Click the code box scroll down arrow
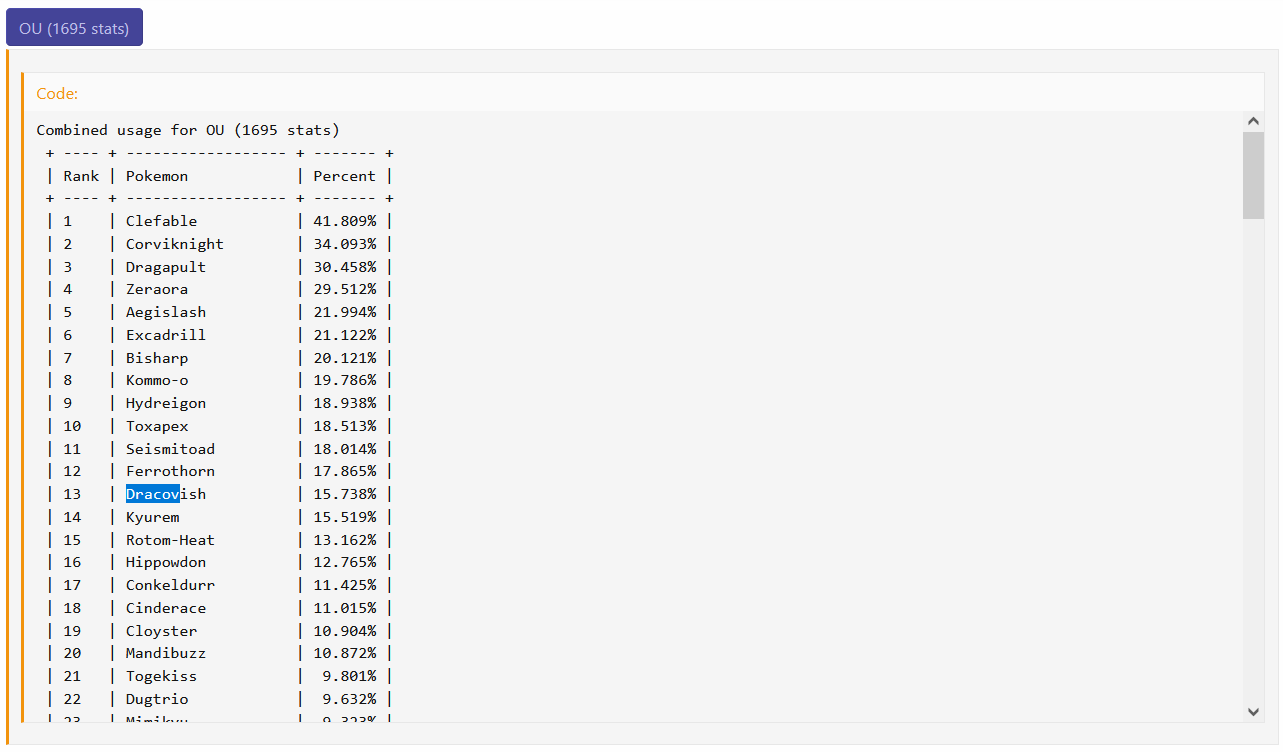1283x752 pixels. [1253, 711]
